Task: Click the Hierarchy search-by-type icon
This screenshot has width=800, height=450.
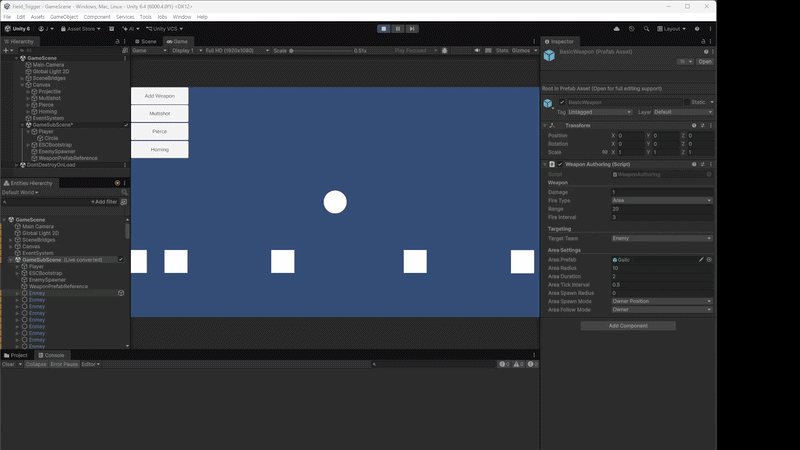Action: tap(125, 51)
